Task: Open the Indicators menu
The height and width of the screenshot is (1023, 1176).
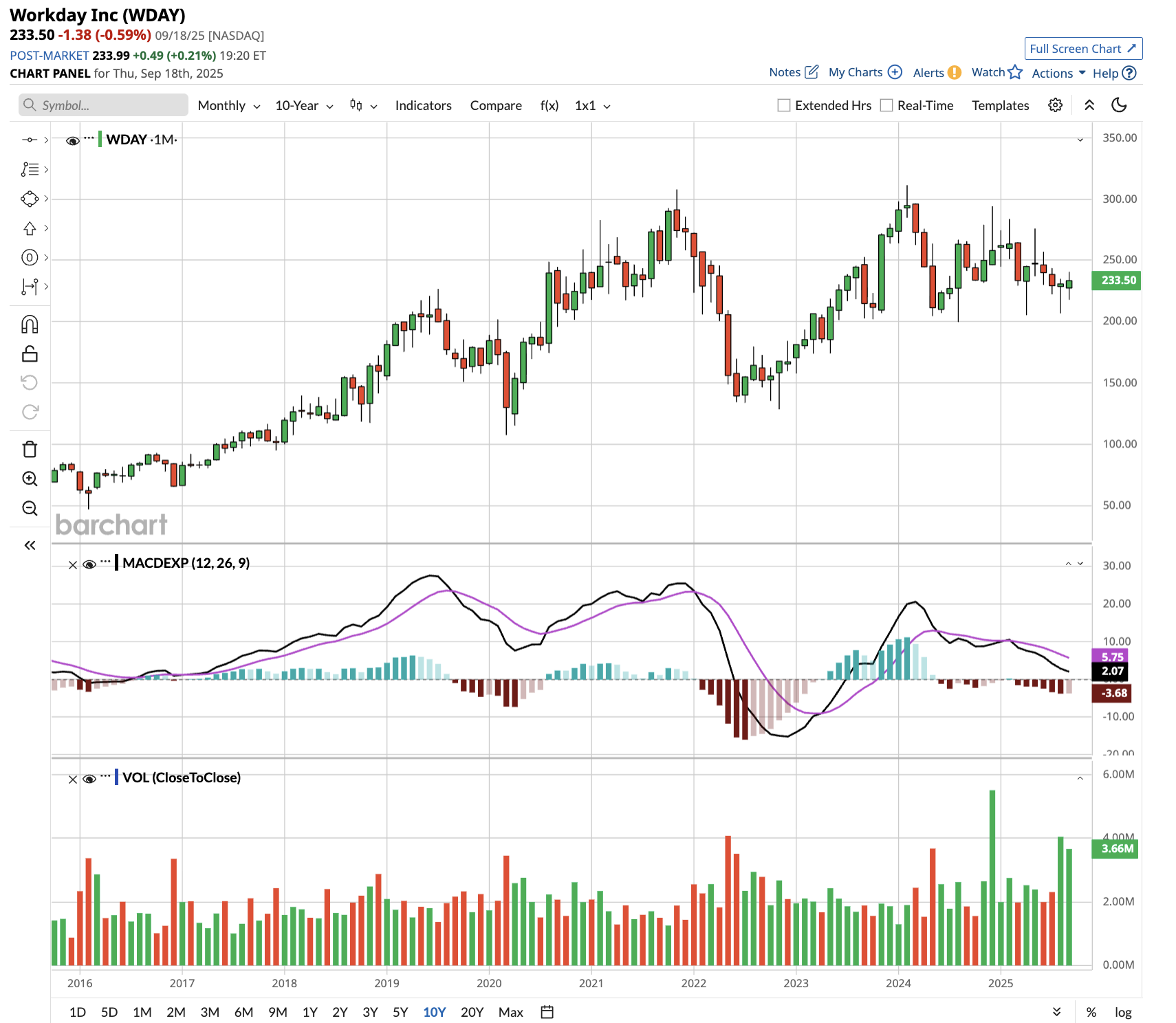Action: click(423, 105)
